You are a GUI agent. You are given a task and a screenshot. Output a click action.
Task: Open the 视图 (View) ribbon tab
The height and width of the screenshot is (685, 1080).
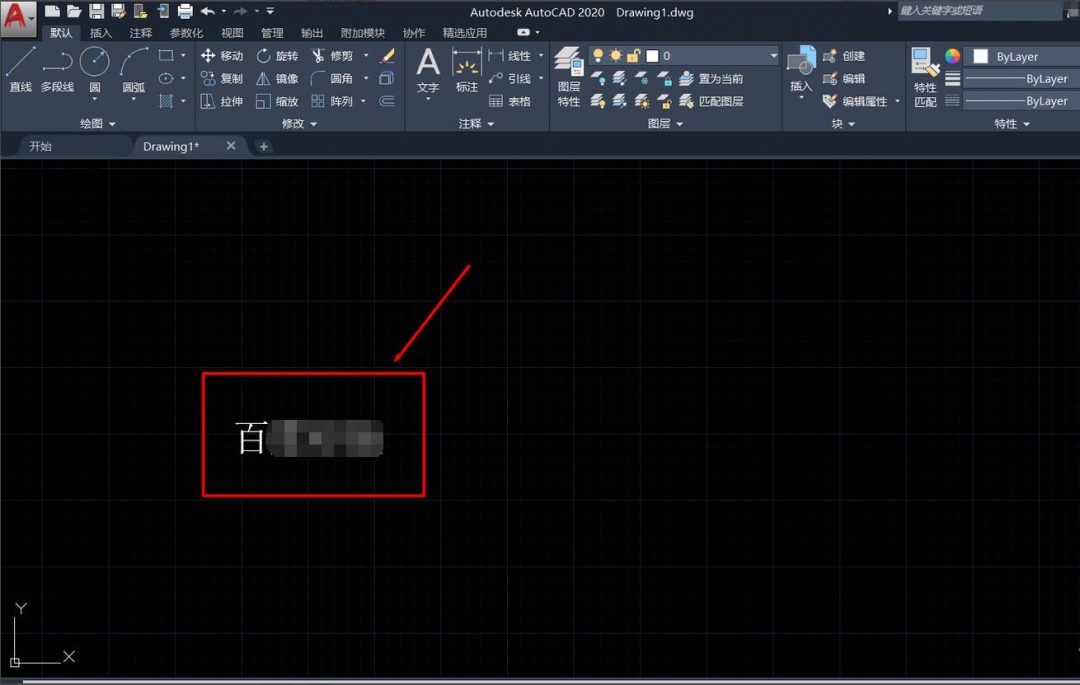pos(232,32)
